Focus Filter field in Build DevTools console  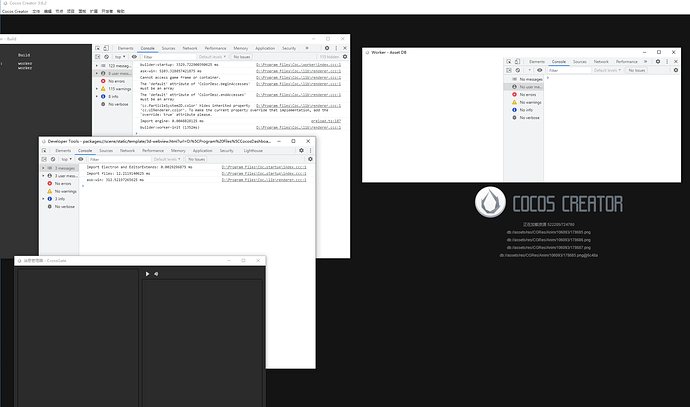(169, 57)
